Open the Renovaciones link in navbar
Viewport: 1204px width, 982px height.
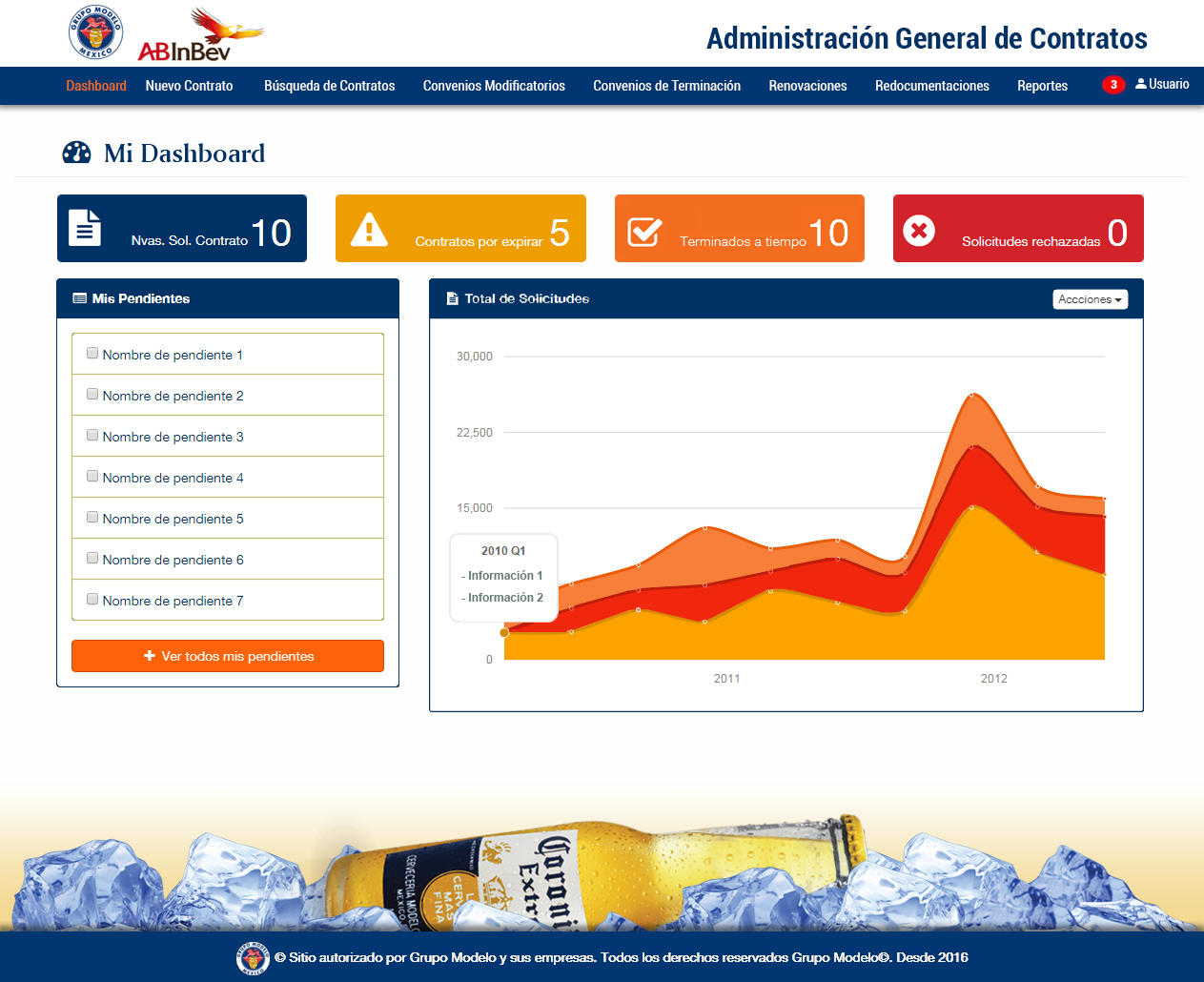coord(807,86)
